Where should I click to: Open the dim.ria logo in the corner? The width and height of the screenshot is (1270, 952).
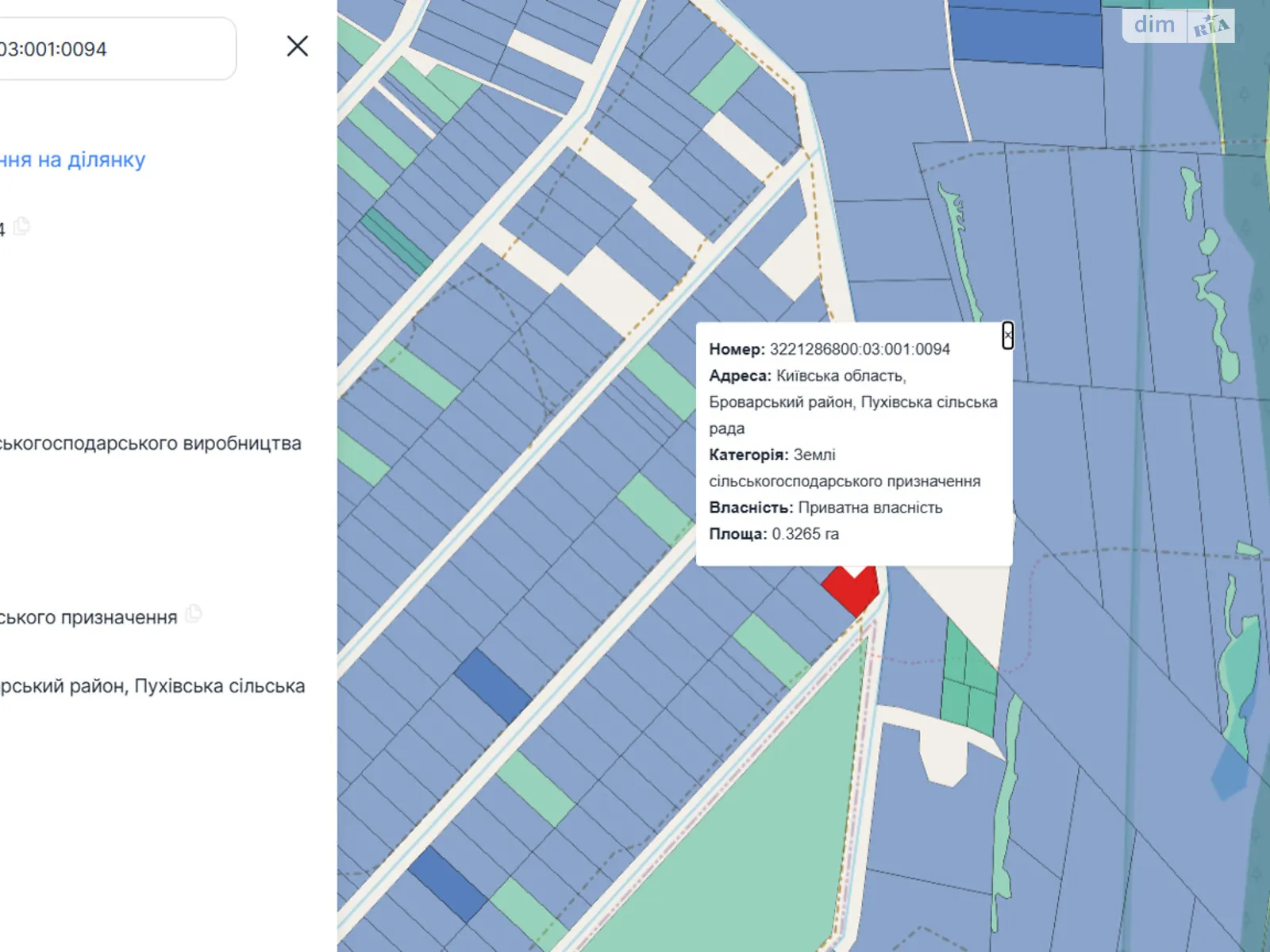tap(1179, 26)
